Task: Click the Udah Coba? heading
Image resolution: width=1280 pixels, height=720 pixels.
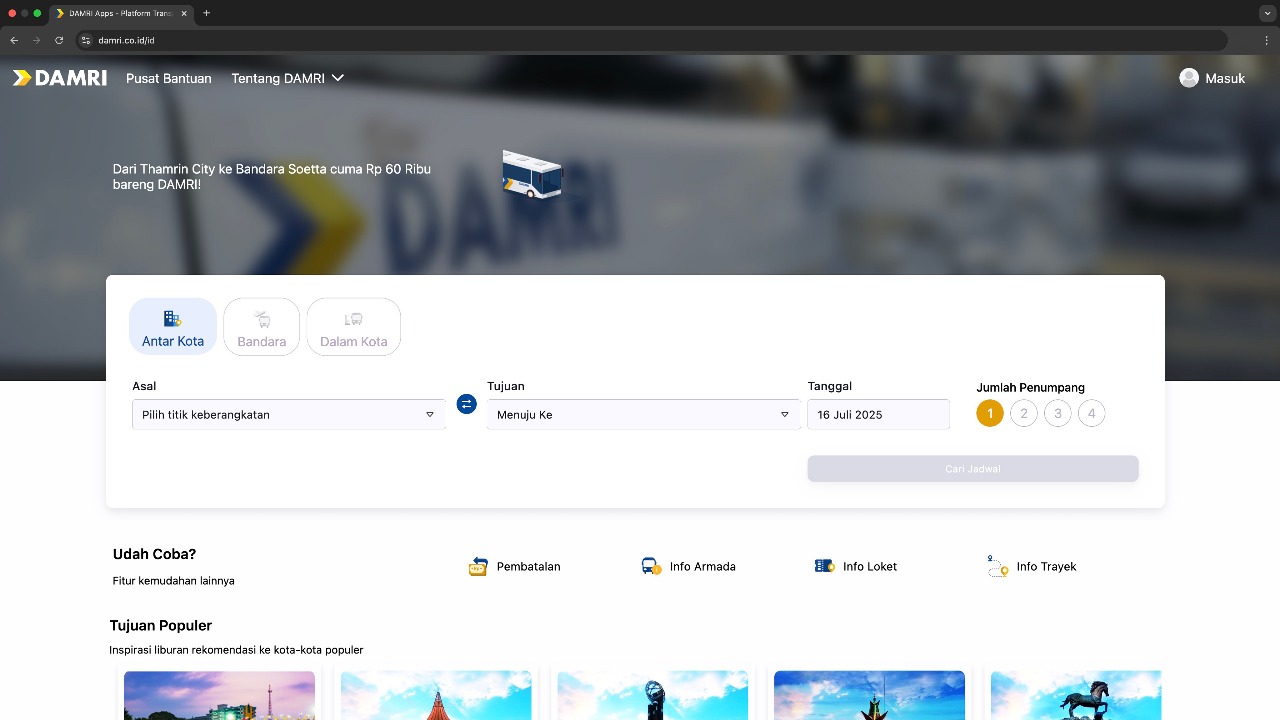Action: pyautogui.click(x=154, y=554)
